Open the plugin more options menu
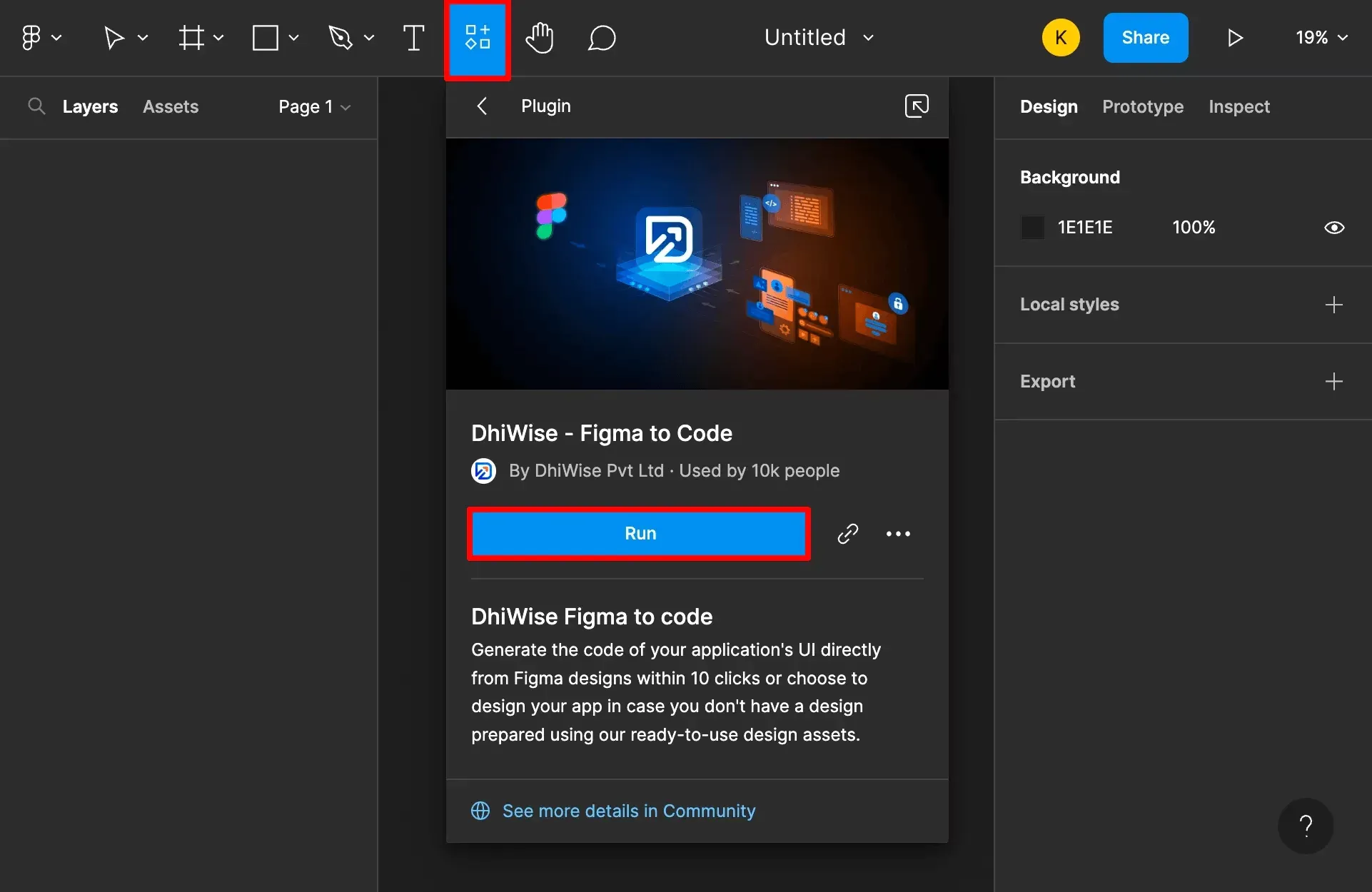Viewport: 1372px width, 892px height. click(x=898, y=533)
